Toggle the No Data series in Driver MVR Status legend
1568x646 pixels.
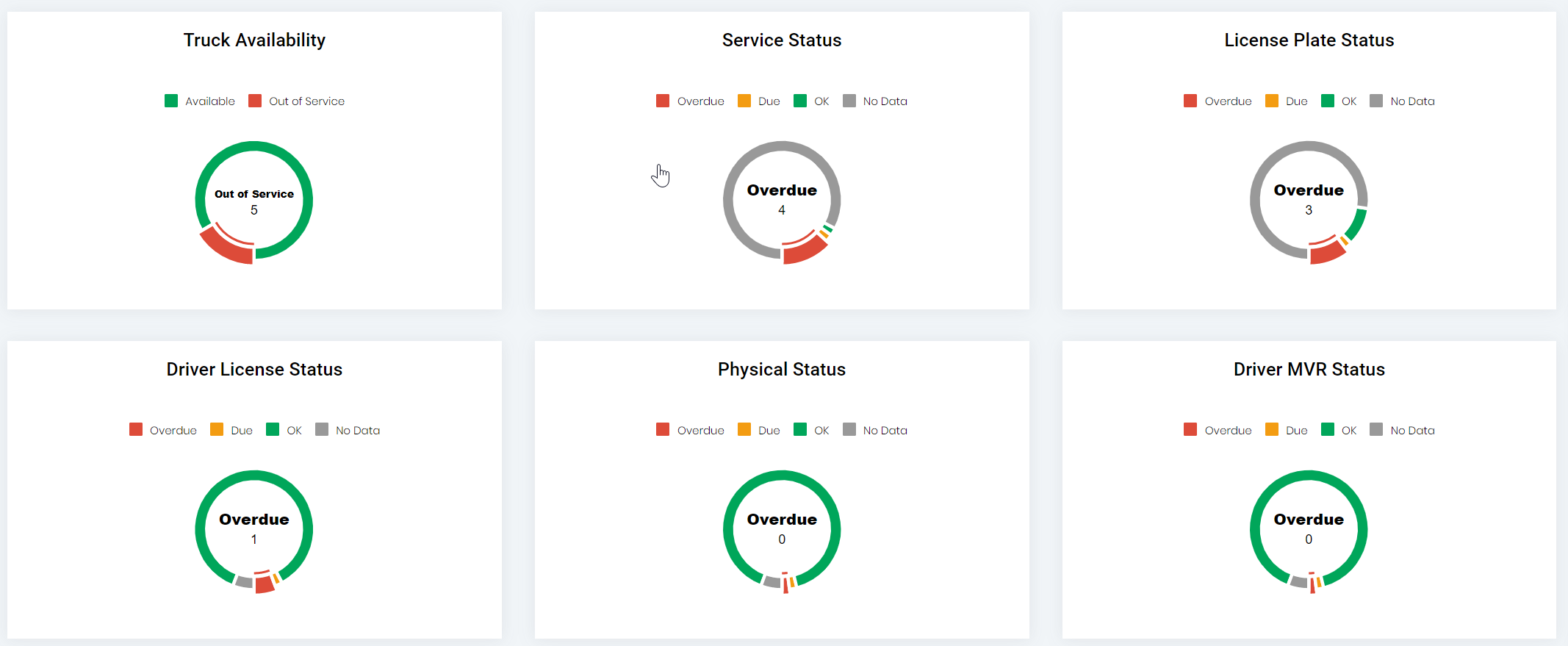point(1377,429)
